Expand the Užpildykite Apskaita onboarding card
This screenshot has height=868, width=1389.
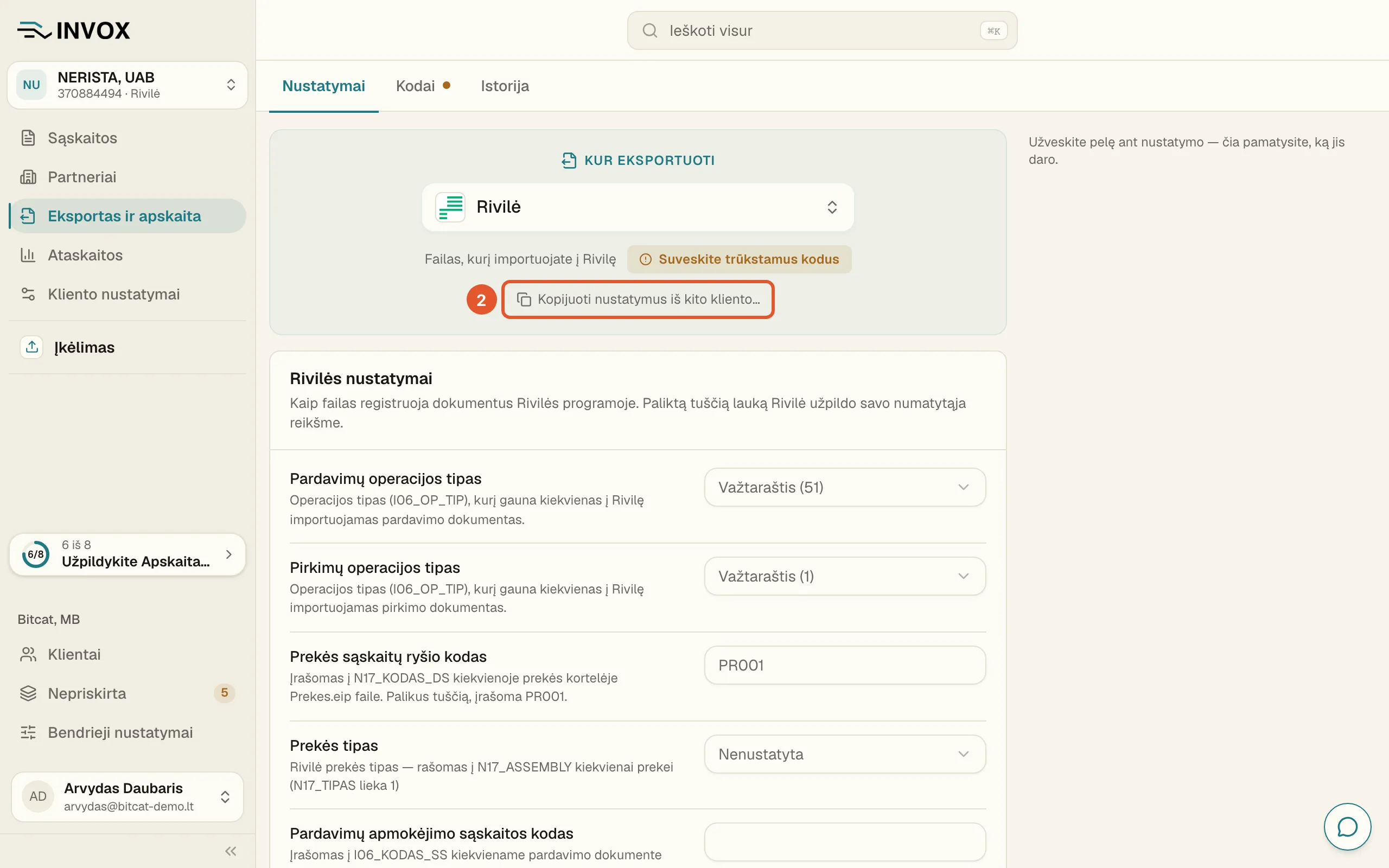pyautogui.click(x=128, y=554)
